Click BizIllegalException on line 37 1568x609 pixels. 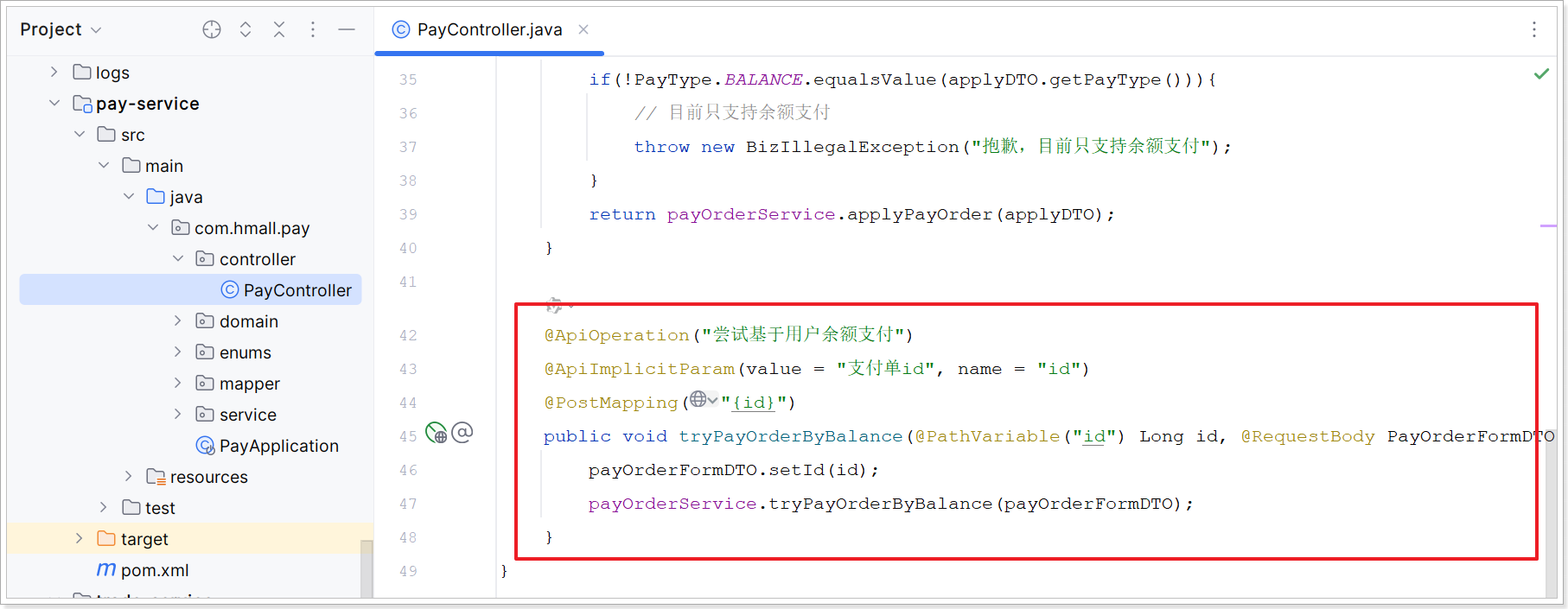pyautogui.click(x=852, y=148)
